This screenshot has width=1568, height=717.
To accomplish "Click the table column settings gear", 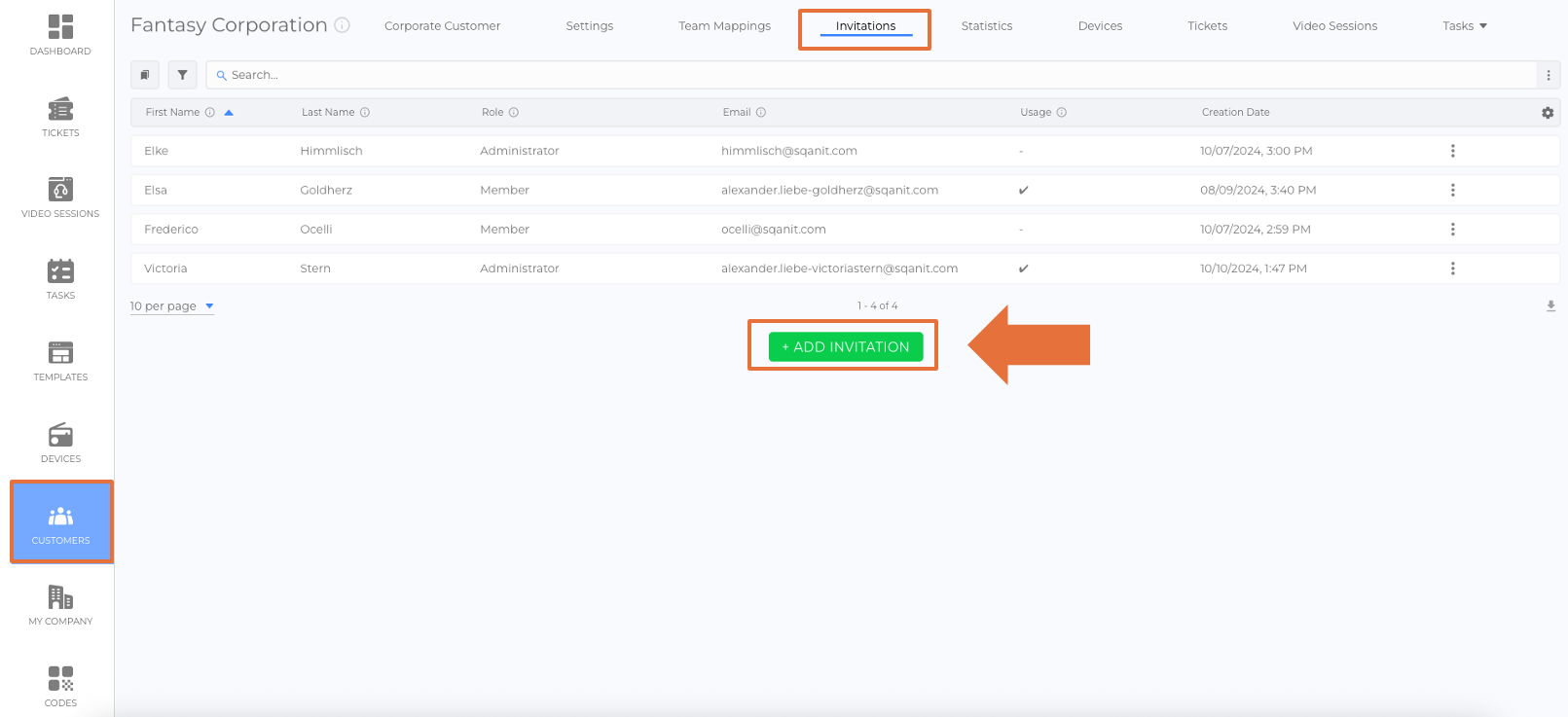I will pyautogui.click(x=1548, y=113).
